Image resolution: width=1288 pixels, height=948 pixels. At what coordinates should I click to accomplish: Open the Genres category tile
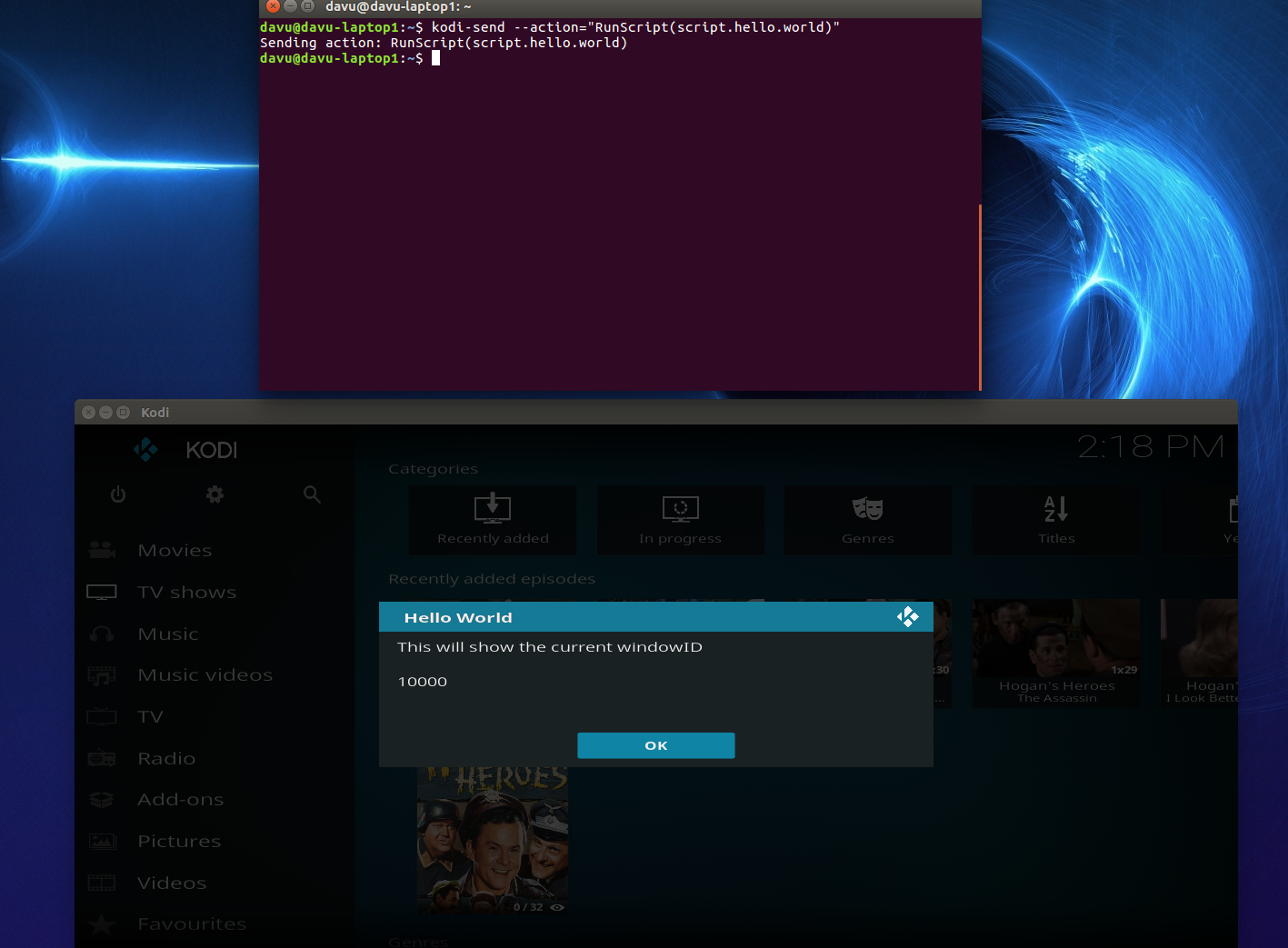click(868, 520)
